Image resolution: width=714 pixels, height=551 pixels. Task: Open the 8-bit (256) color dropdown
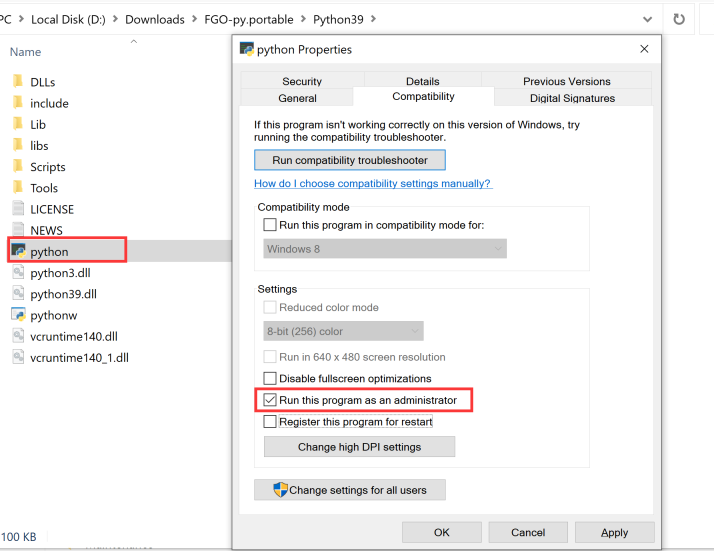click(x=343, y=331)
